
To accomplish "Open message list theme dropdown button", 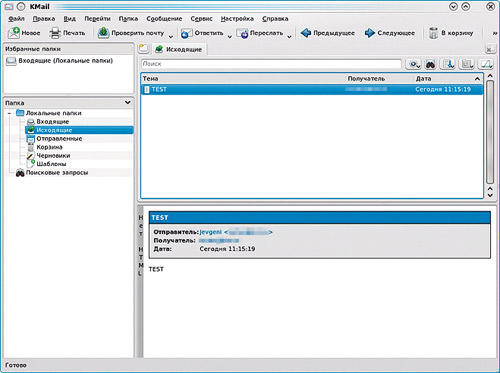I will 485,64.
